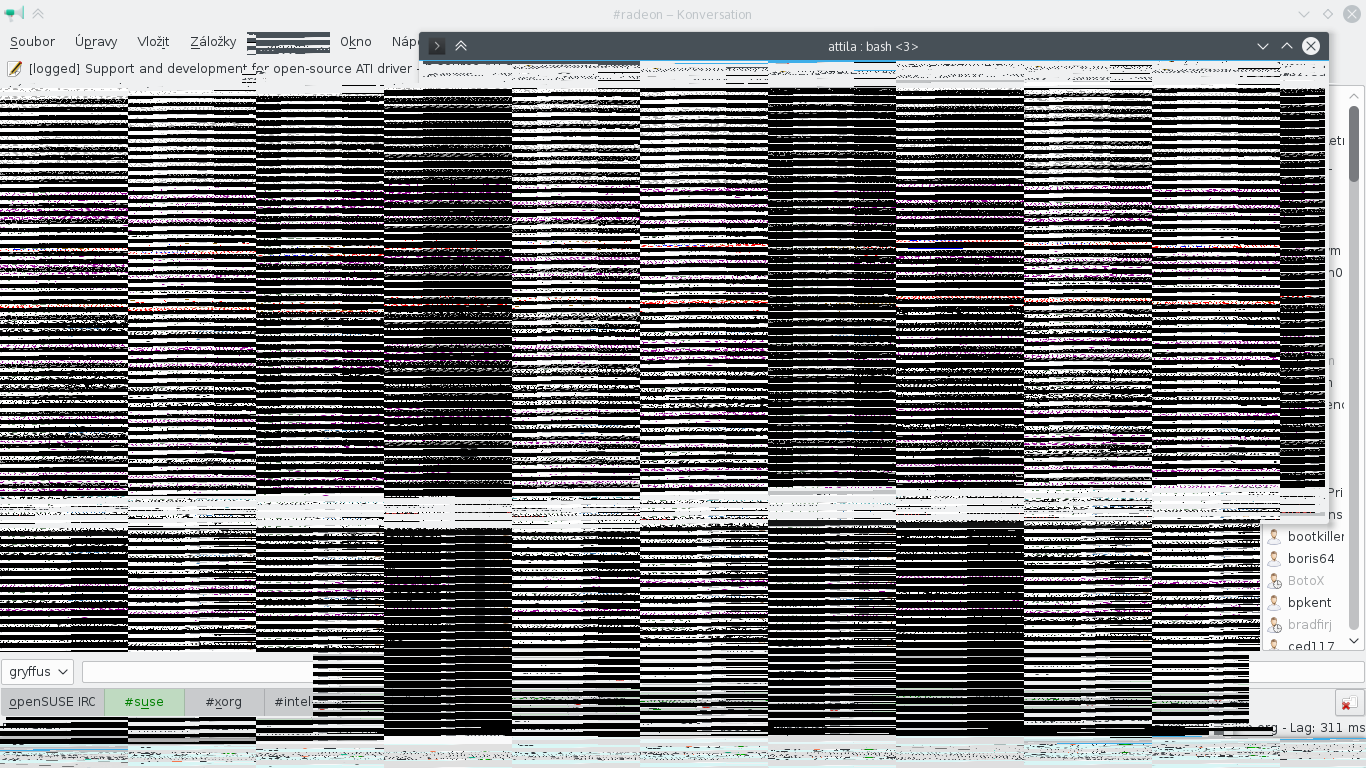
Task: Click the away-status icon next to bradfirj
Action: click(1274, 624)
